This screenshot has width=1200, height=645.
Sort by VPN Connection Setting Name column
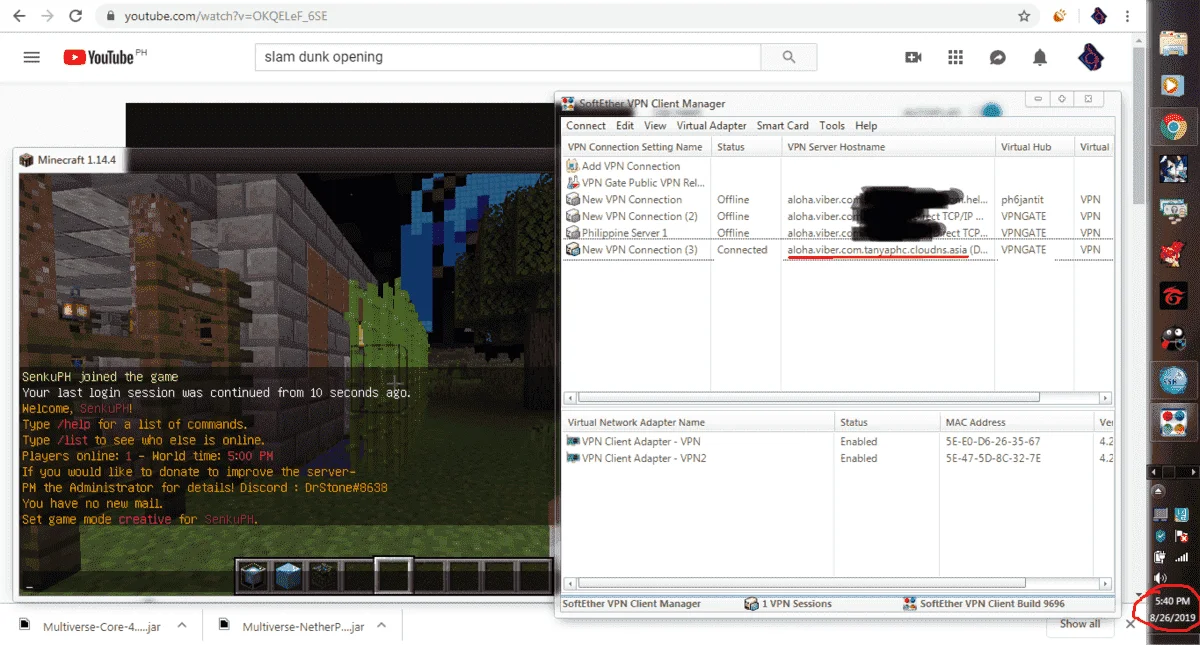[x=637, y=147]
